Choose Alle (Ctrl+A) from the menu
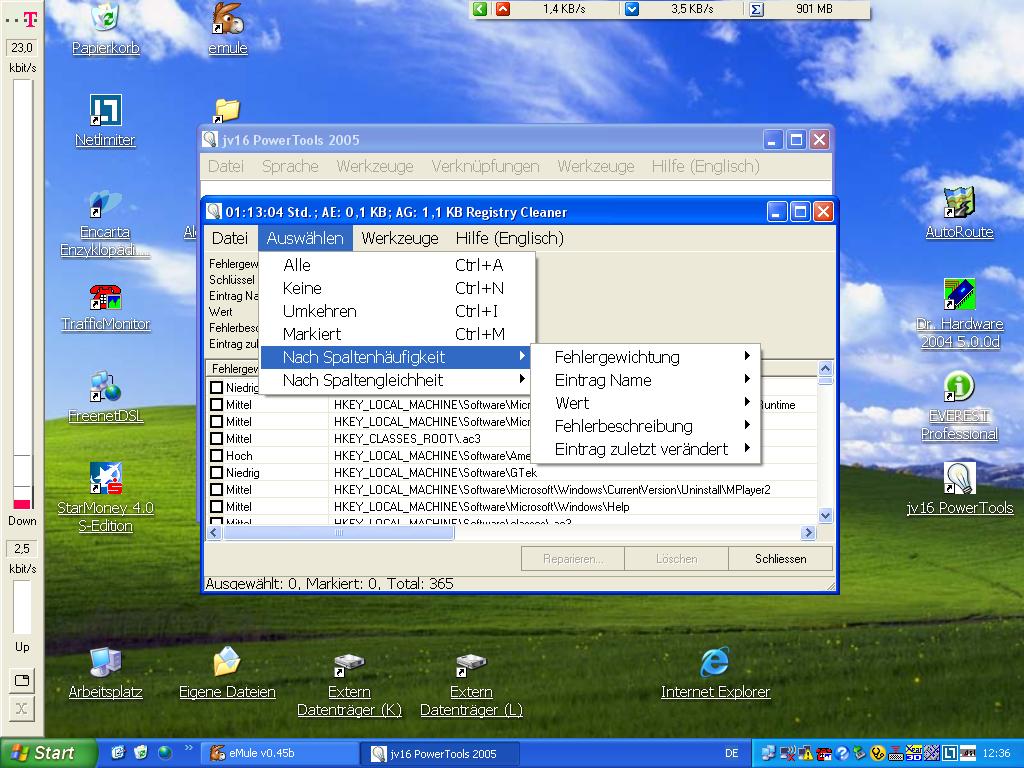 pos(397,265)
